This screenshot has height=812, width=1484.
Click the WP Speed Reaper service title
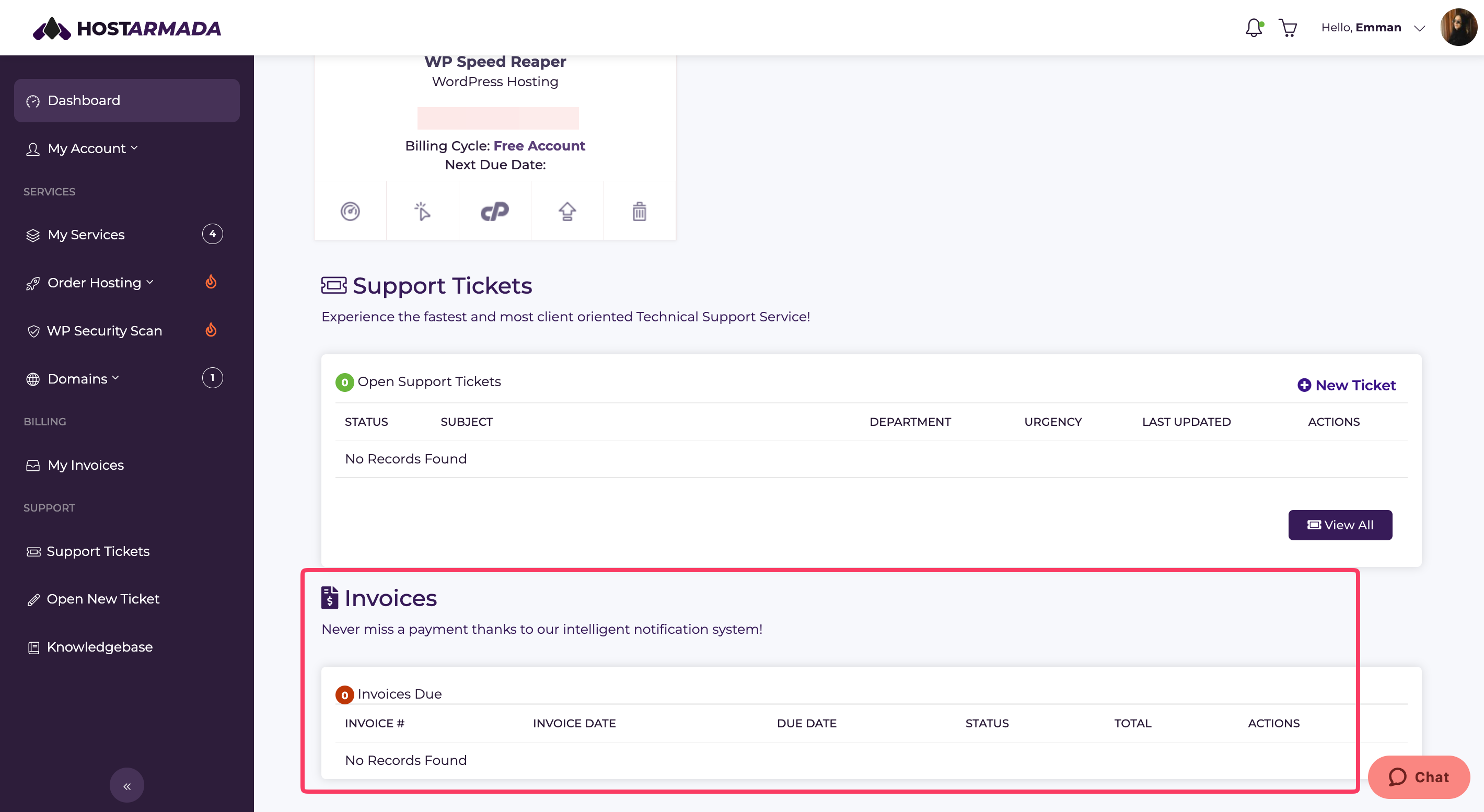click(x=495, y=62)
